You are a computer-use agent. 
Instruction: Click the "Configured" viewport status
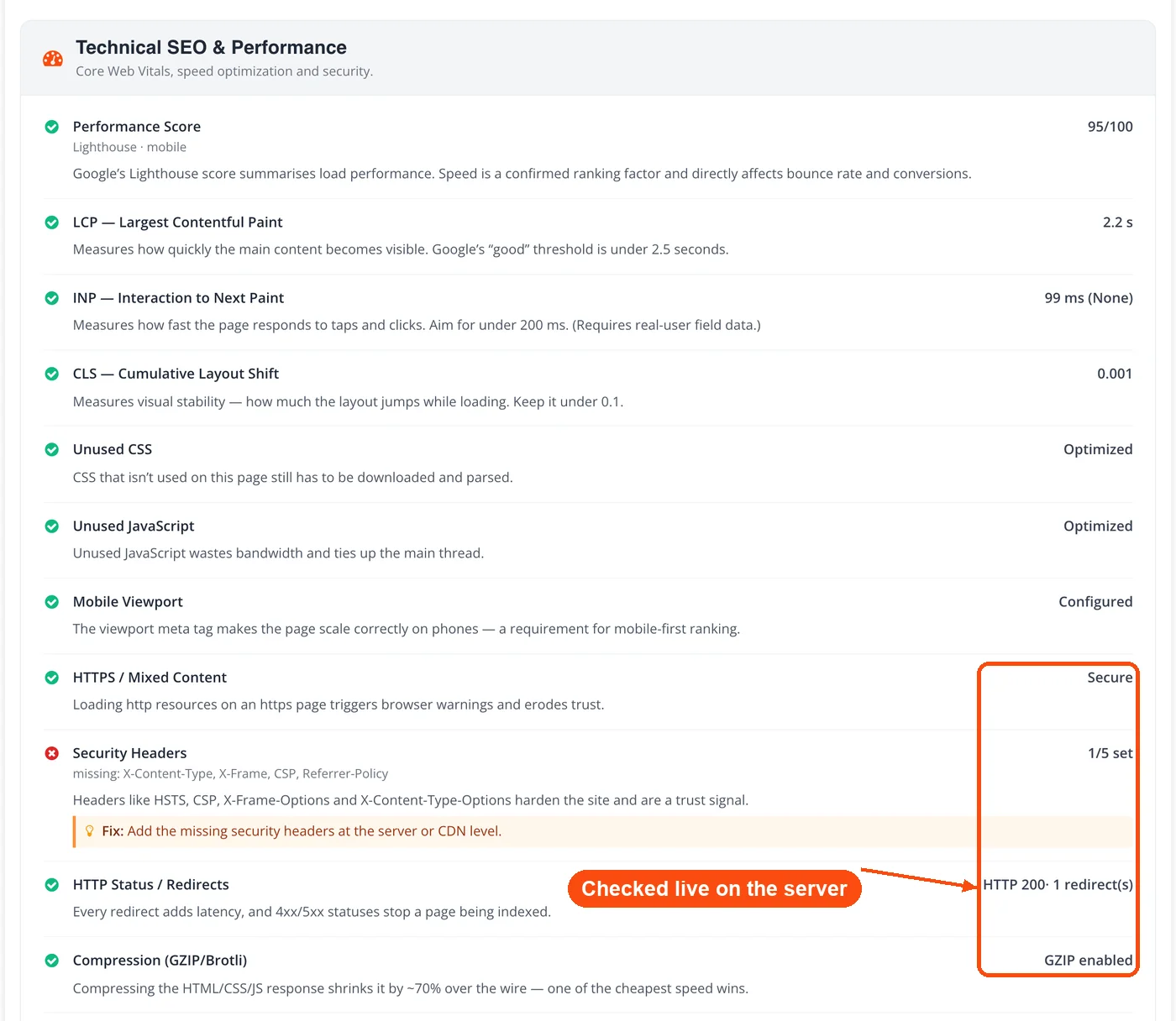point(1095,602)
